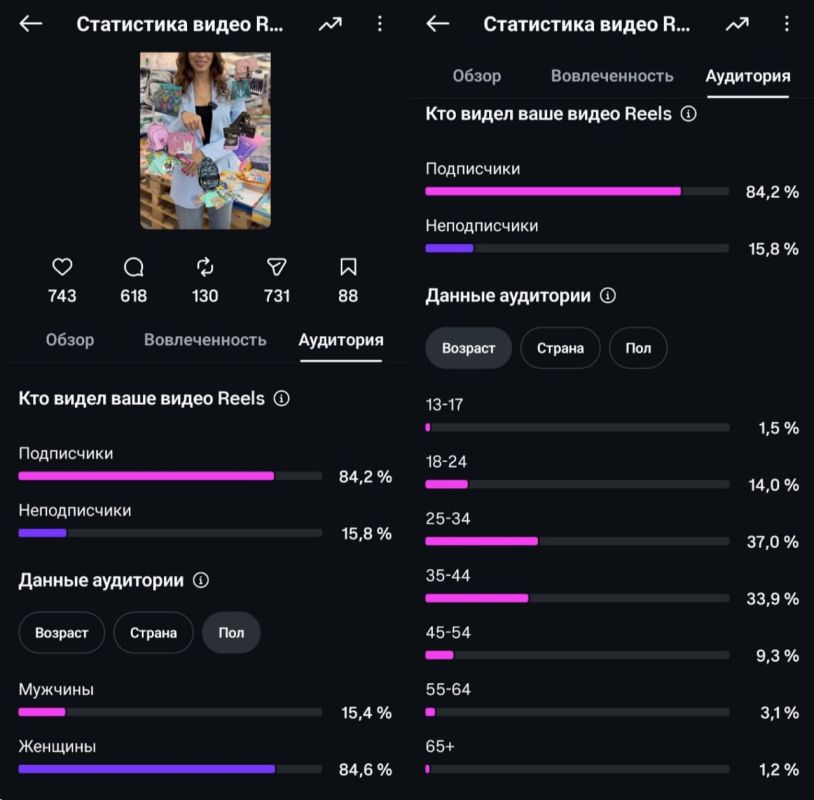Tap the 25-34 age group bar

click(577, 541)
